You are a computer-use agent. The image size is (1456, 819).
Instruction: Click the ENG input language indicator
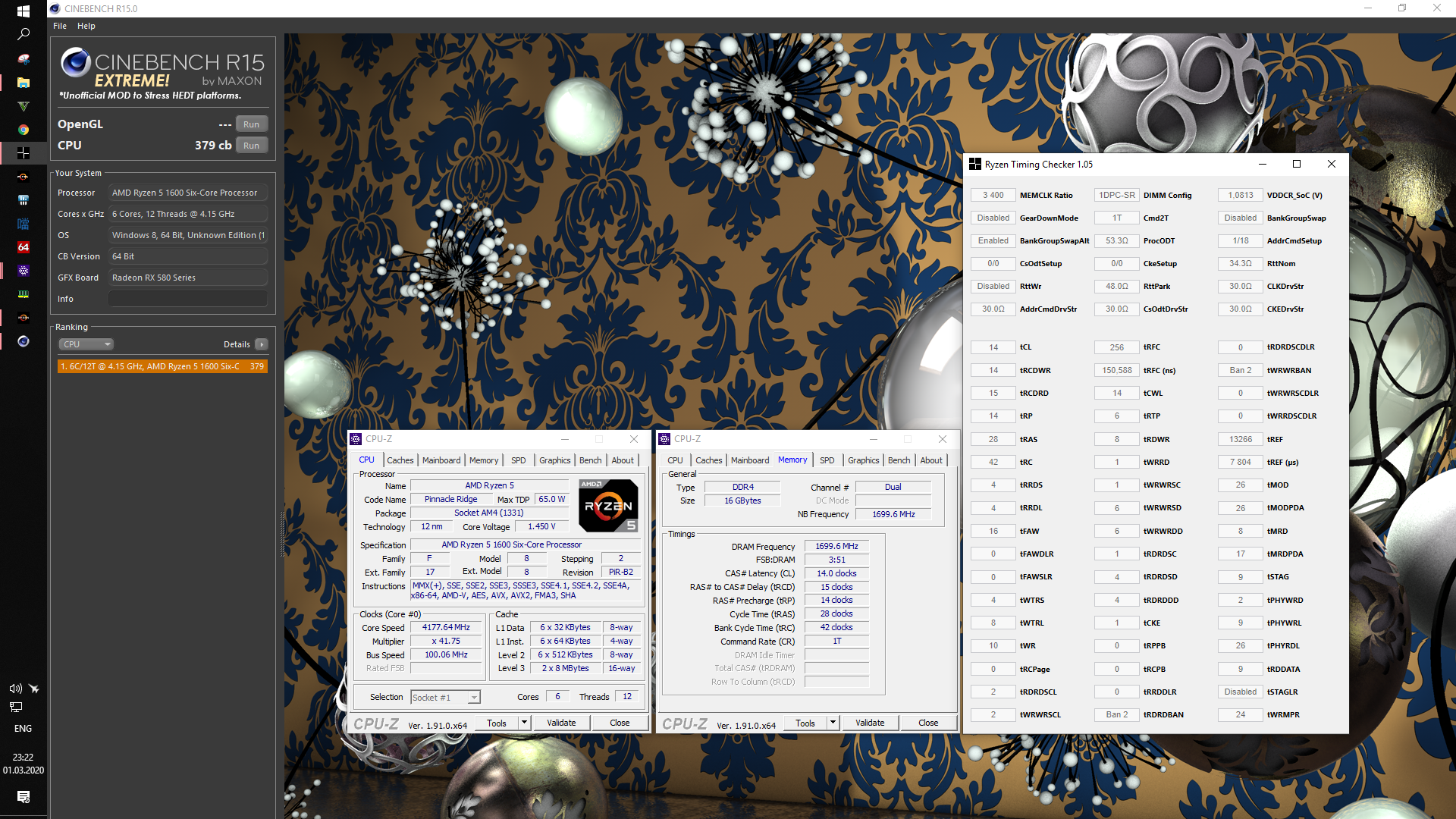coord(24,728)
